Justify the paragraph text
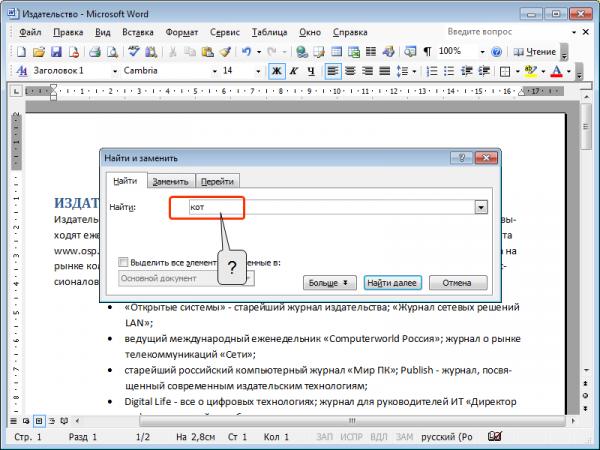Viewport: 600px width, 450px height. (x=385, y=71)
